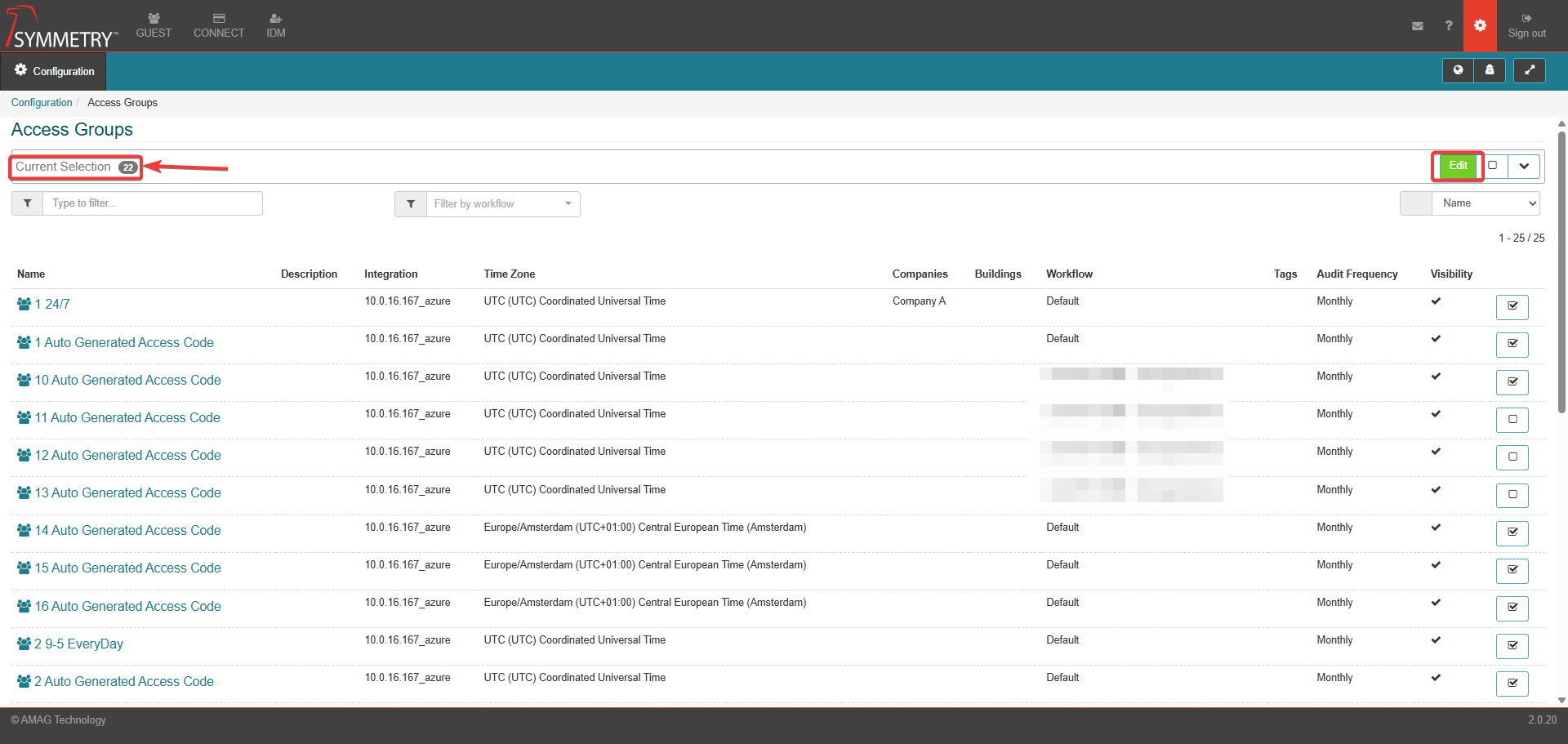Expand the chevron menu beside Edit

click(1524, 166)
